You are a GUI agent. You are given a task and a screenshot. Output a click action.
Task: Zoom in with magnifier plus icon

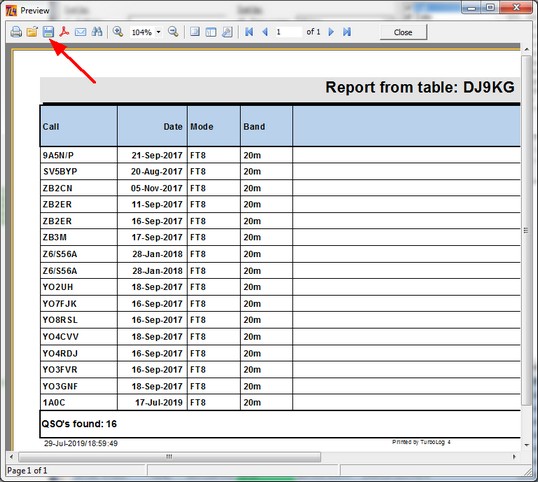pyautogui.click(x=118, y=32)
